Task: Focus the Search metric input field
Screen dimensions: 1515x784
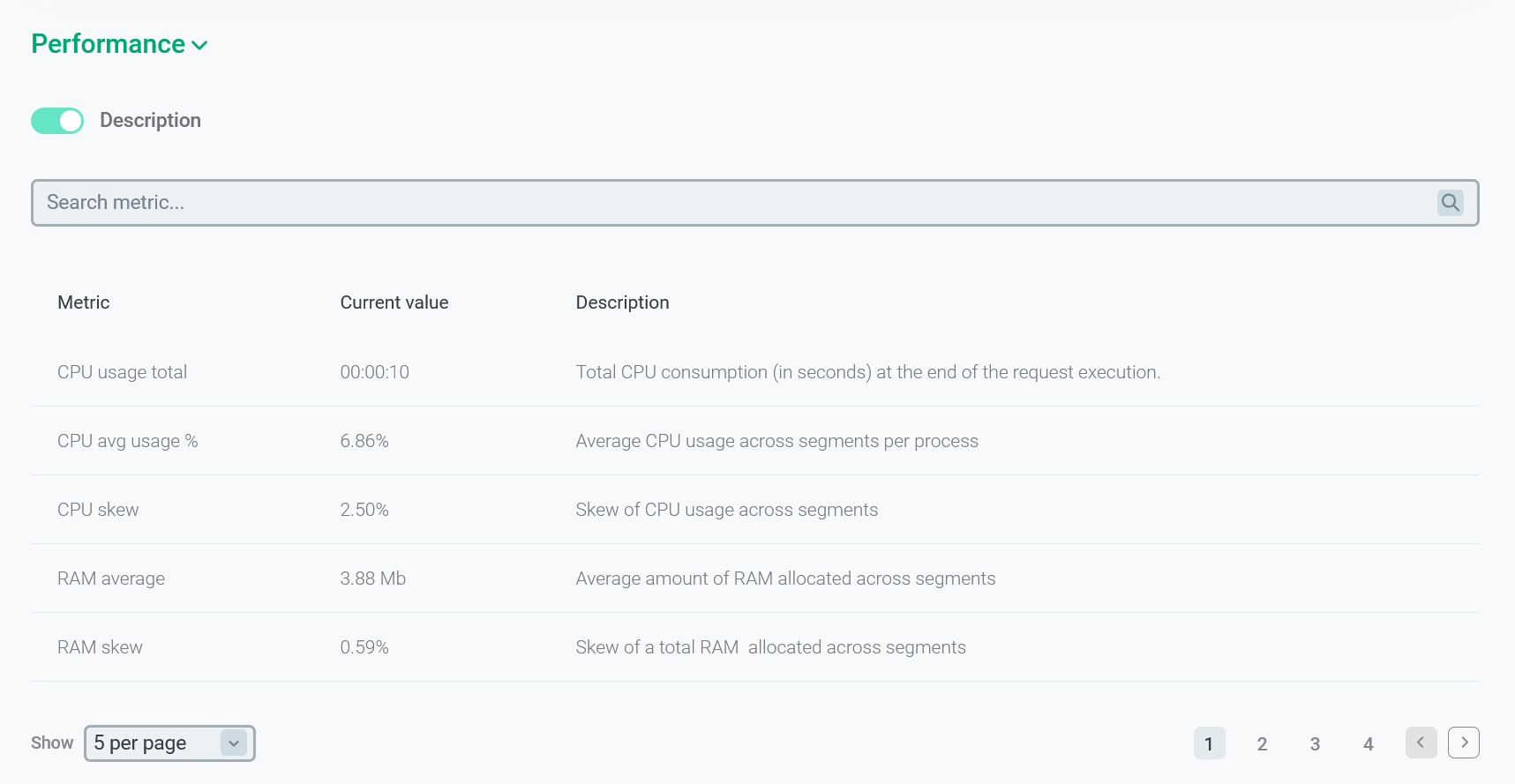Action: (754, 203)
